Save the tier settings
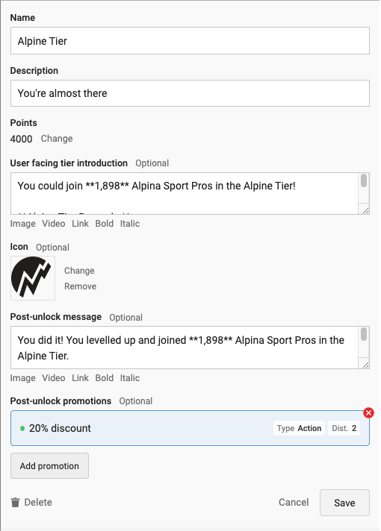The width and height of the screenshot is (381, 531). coord(344,503)
